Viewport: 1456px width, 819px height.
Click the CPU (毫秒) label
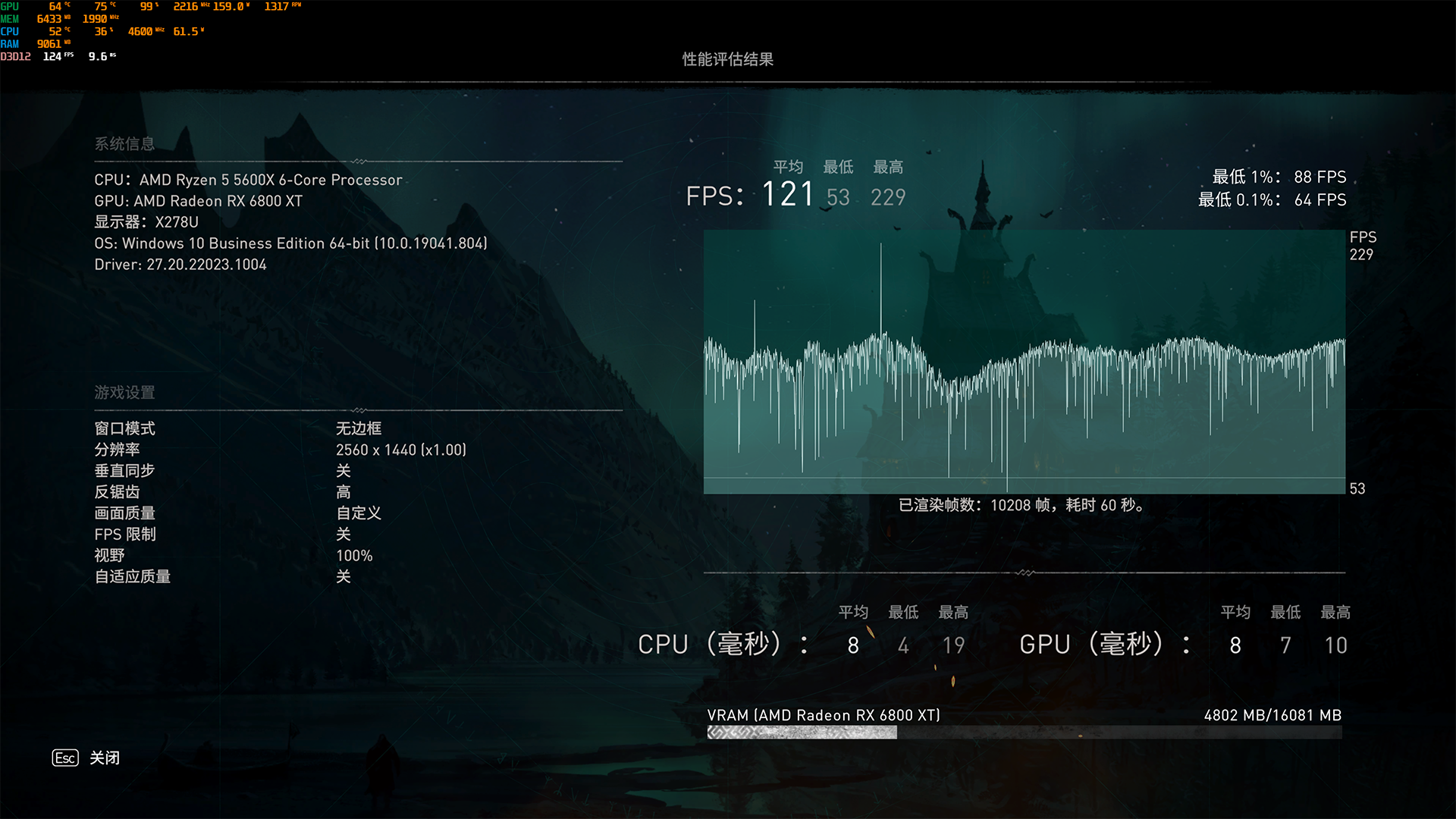click(723, 645)
